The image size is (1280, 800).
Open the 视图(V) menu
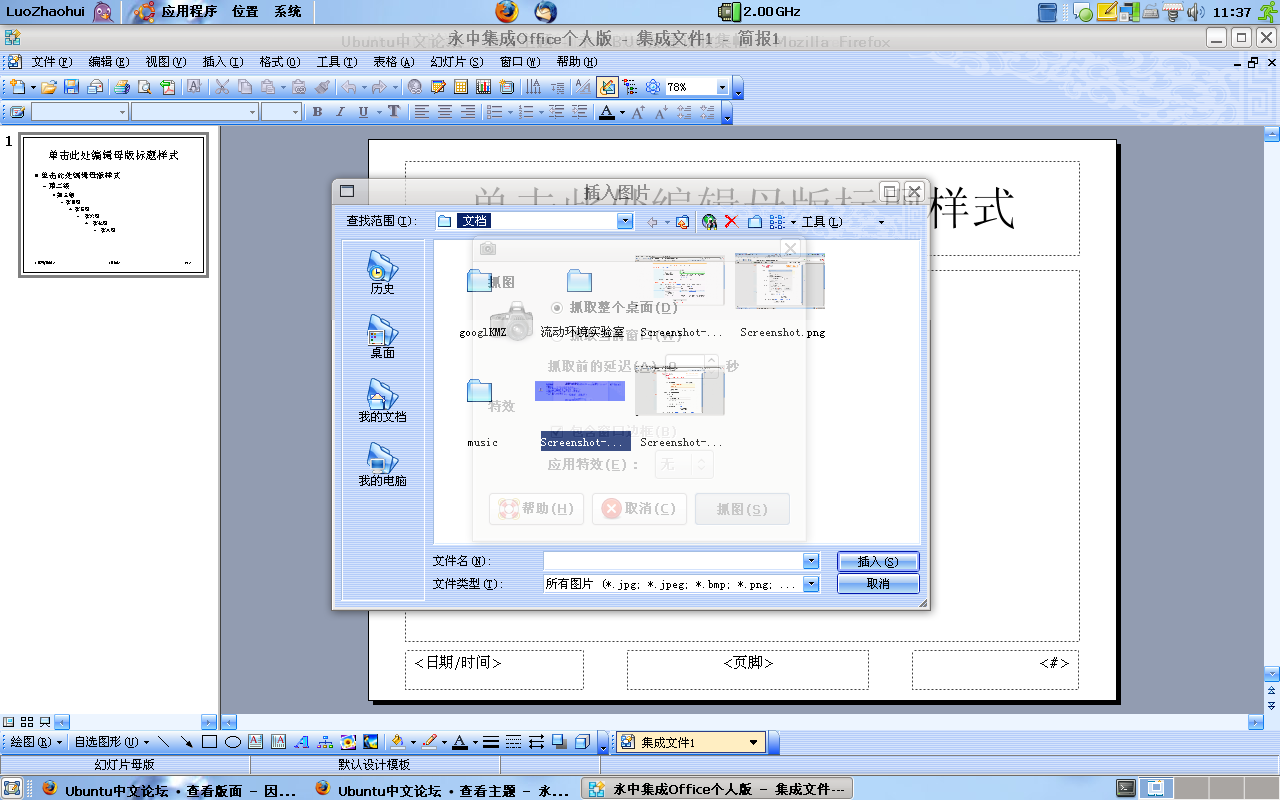pos(166,62)
